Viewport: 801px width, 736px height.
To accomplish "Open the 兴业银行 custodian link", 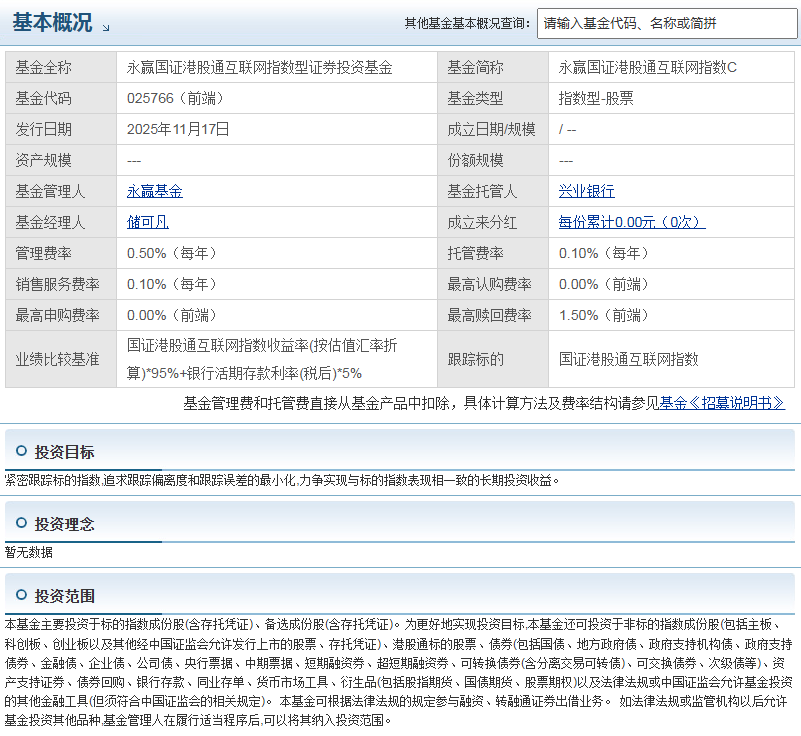I will coord(586,192).
